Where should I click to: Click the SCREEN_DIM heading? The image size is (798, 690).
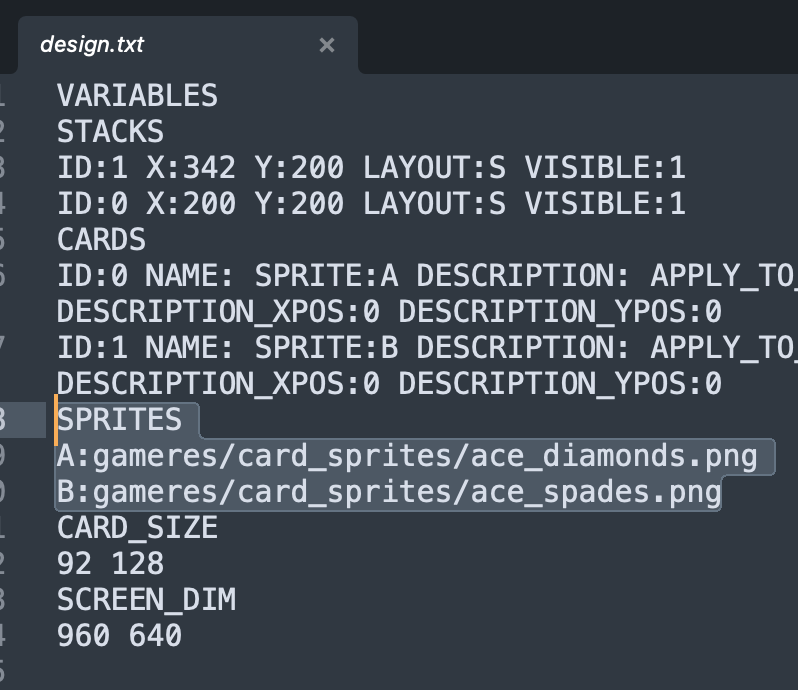(146, 599)
